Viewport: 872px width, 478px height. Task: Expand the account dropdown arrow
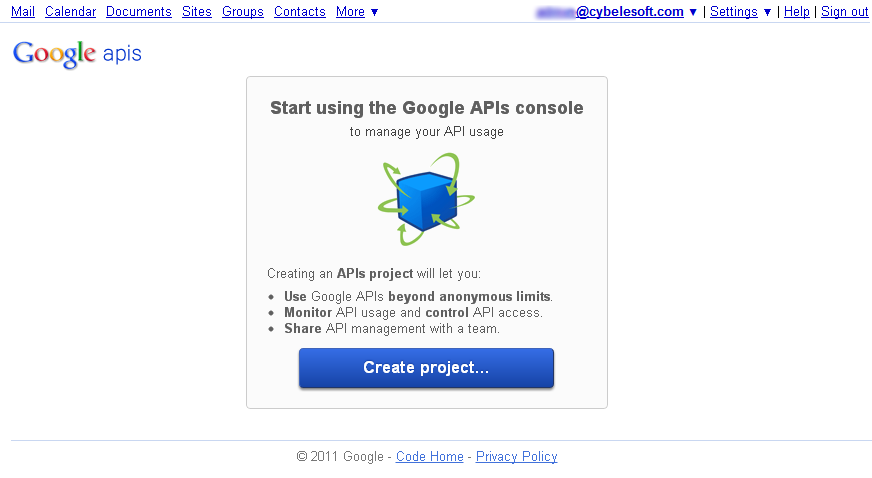[x=693, y=12]
